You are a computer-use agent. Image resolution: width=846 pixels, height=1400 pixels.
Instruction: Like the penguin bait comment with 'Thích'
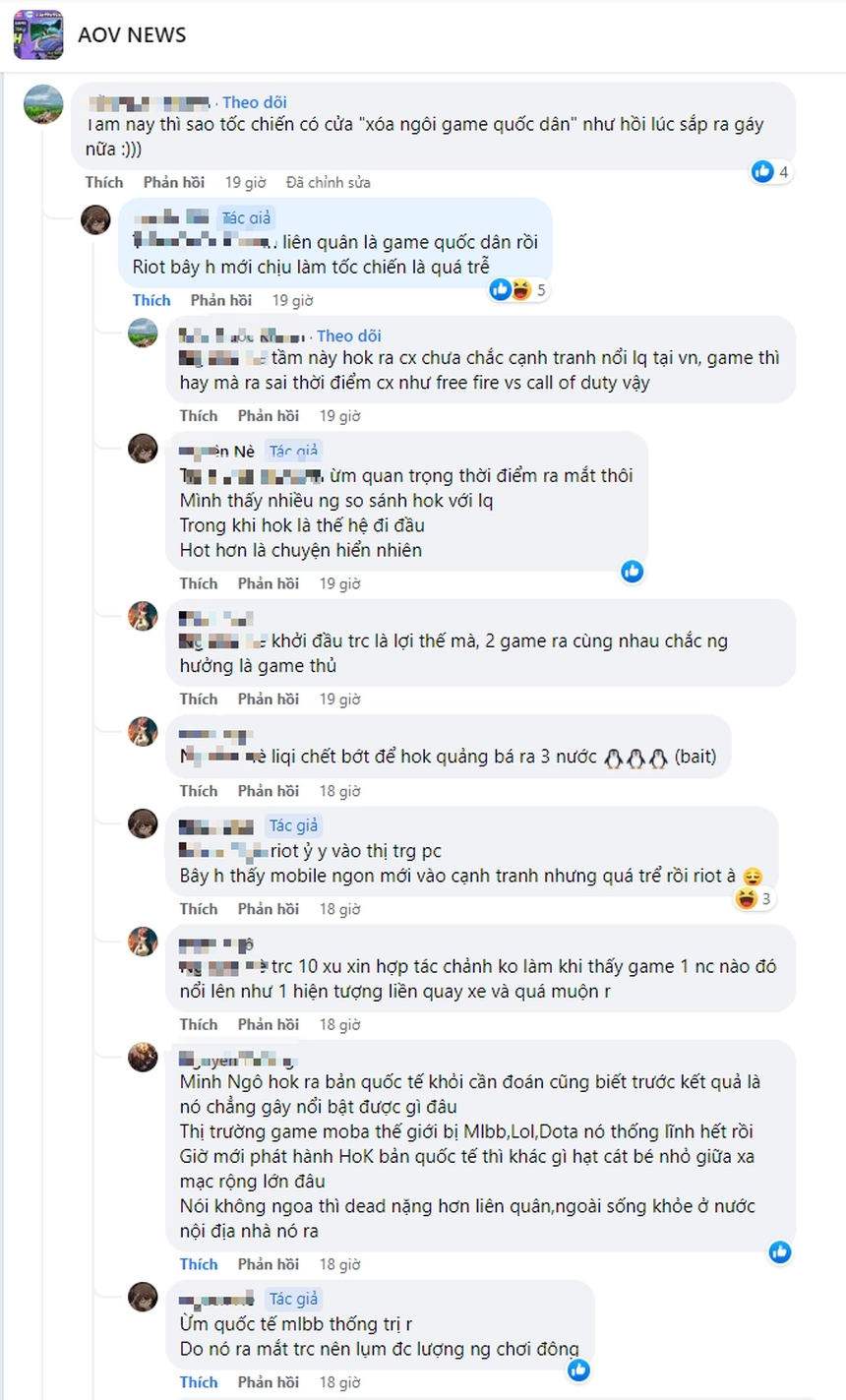pyautogui.click(x=199, y=790)
